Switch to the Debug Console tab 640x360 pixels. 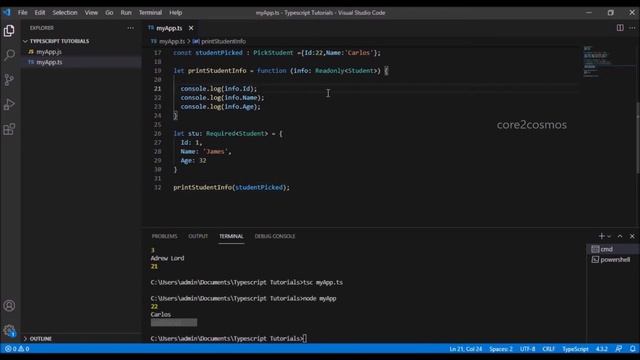pyautogui.click(x=275, y=236)
